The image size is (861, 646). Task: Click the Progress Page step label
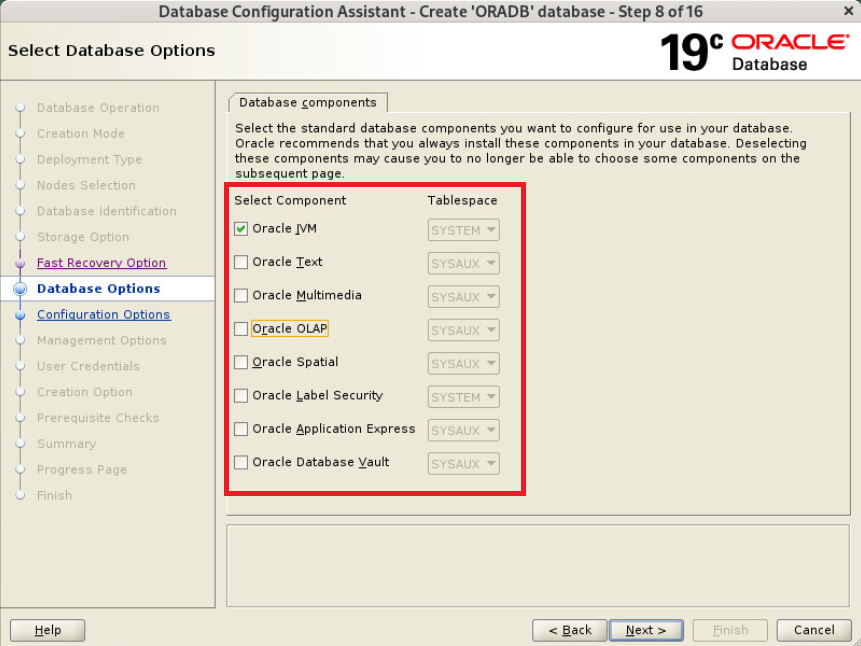82,469
